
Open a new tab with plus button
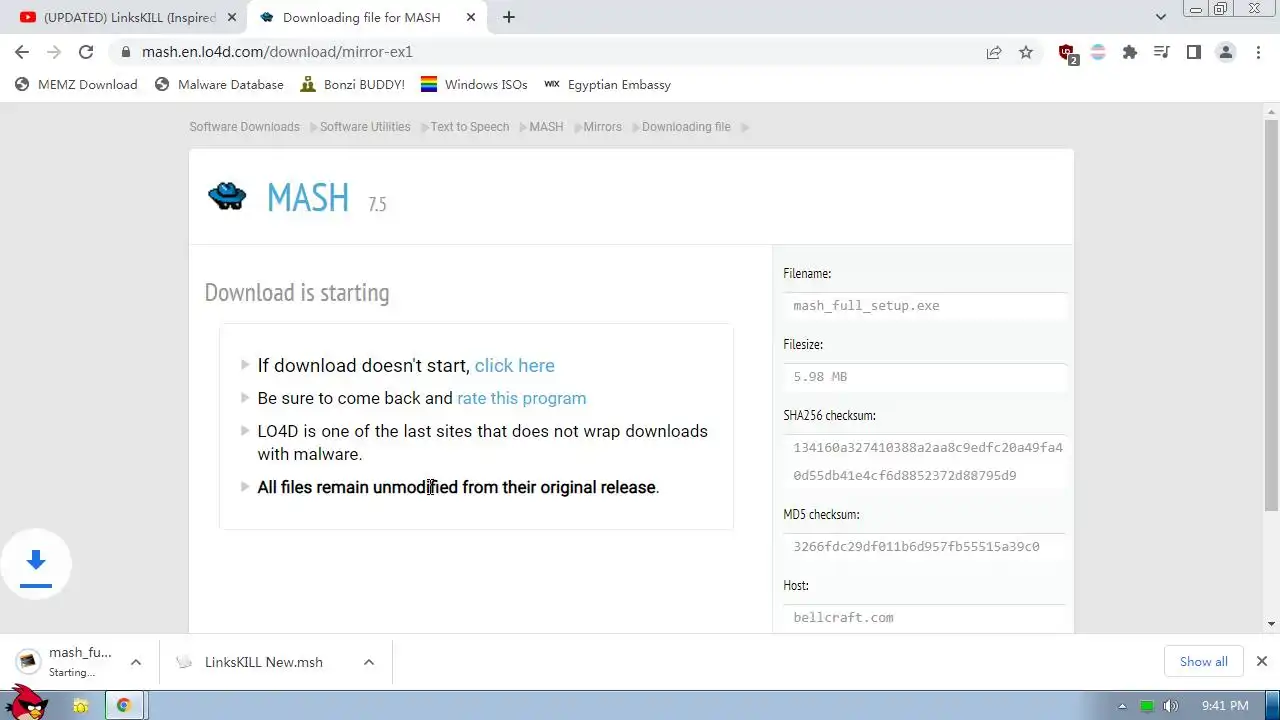[x=509, y=17]
